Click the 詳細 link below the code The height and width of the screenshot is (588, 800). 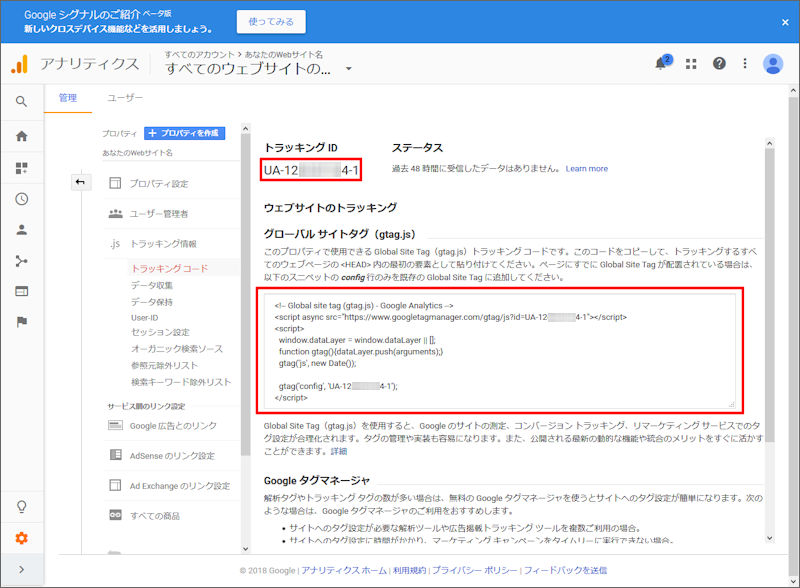338,451
